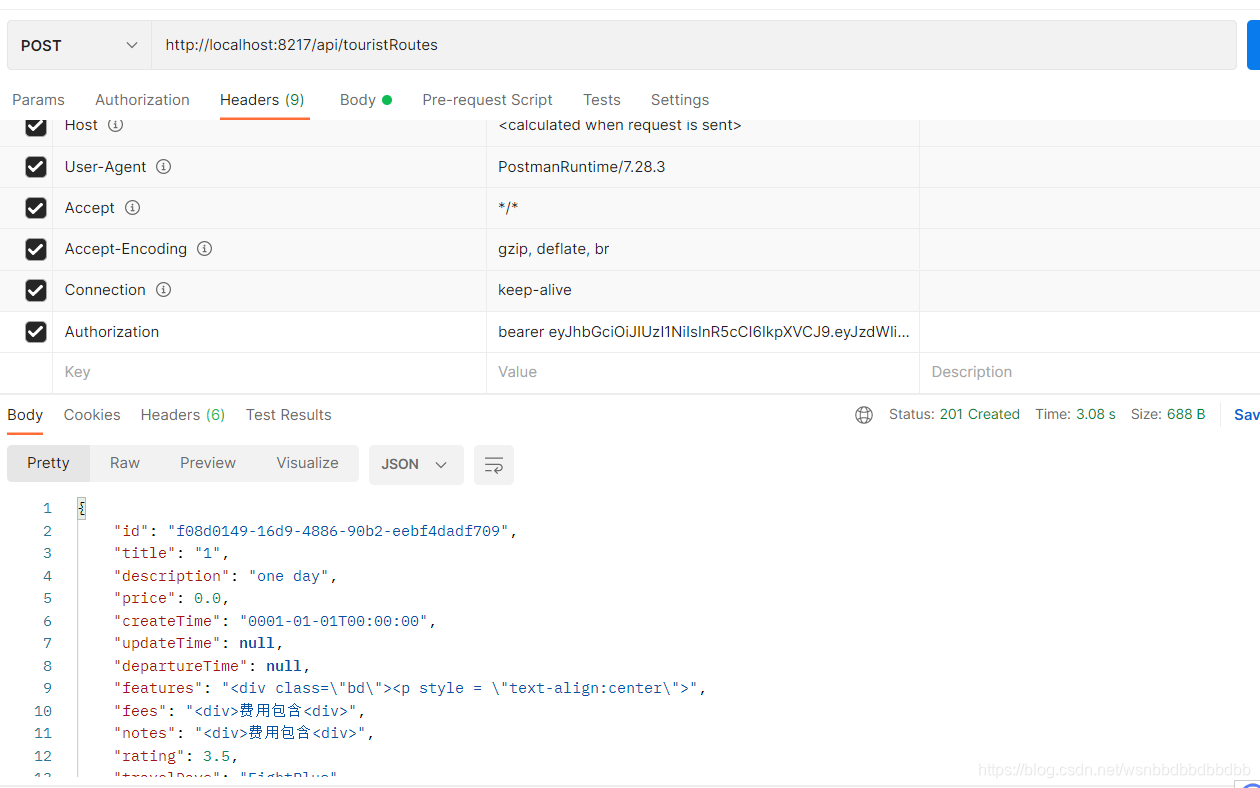Viewport: 1260px width, 788px height.
Task: Open the response Headers (6) tab
Action: [183, 415]
